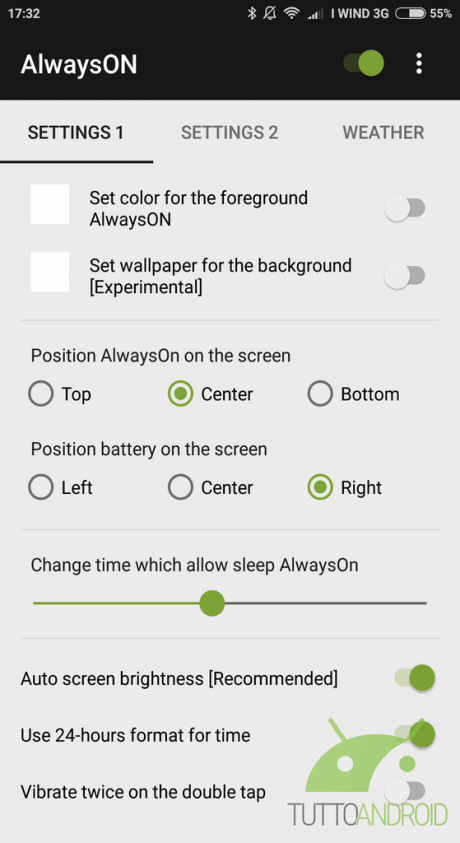Tap the Wi-Fi status icon

[x=292, y=13]
